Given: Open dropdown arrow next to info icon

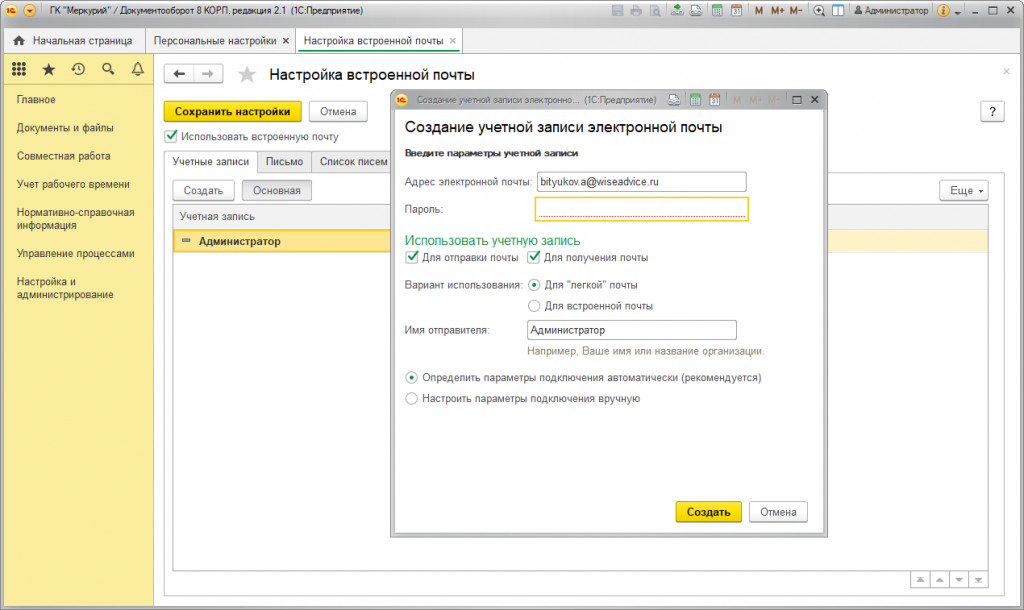Looking at the screenshot, I should tap(957, 11).
